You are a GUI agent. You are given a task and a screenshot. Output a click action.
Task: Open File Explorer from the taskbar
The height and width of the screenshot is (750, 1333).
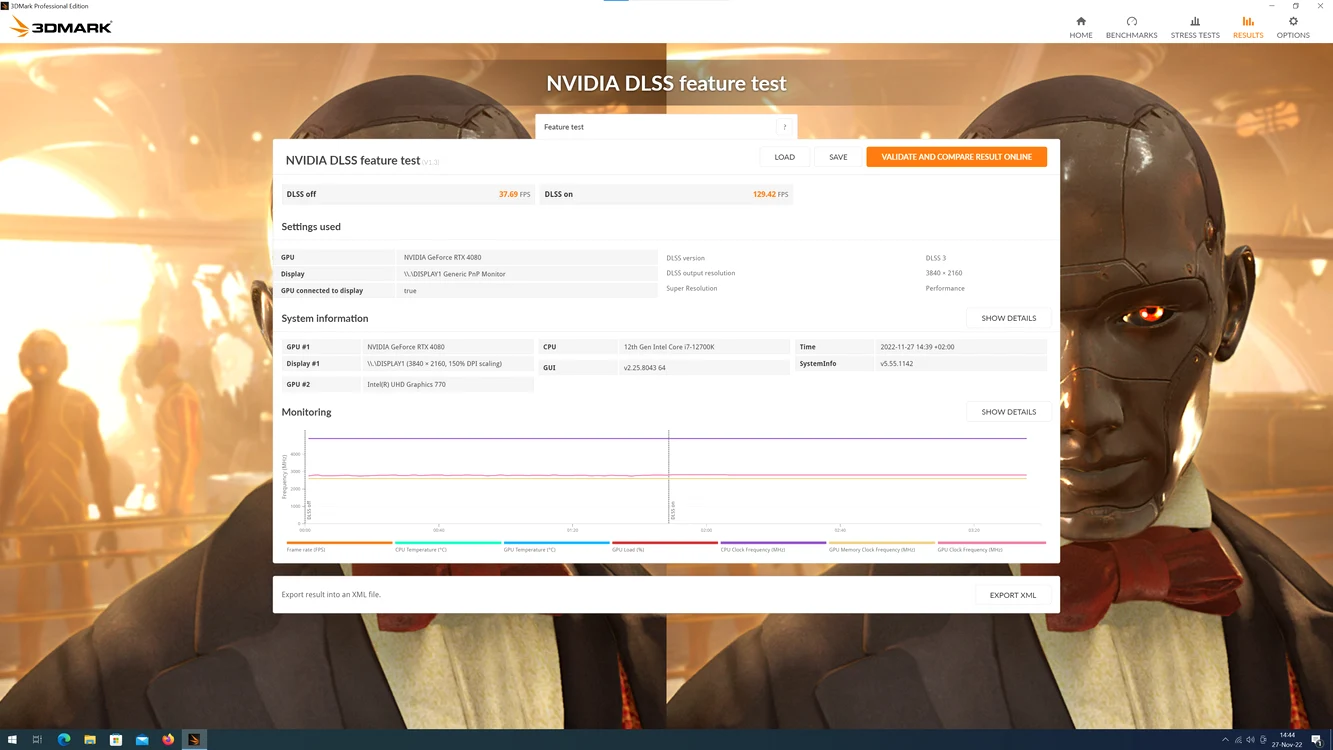pyautogui.click(x=90, y=740)
